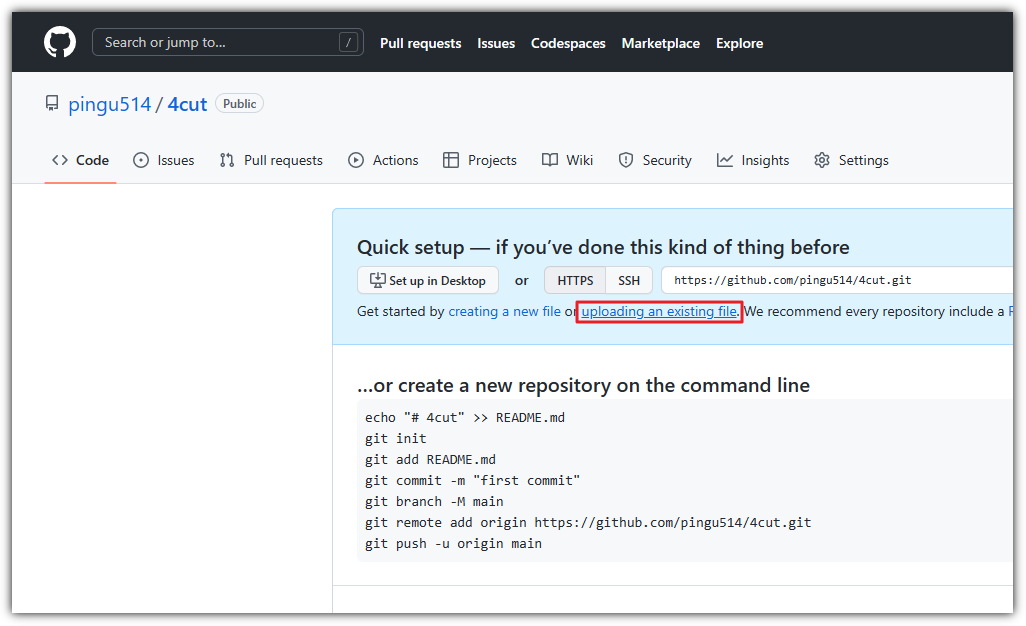Image resolution: width=1026 pixels, height=626 pixels.
Task: Click the git add README.md line
Action: coord(430,459)
